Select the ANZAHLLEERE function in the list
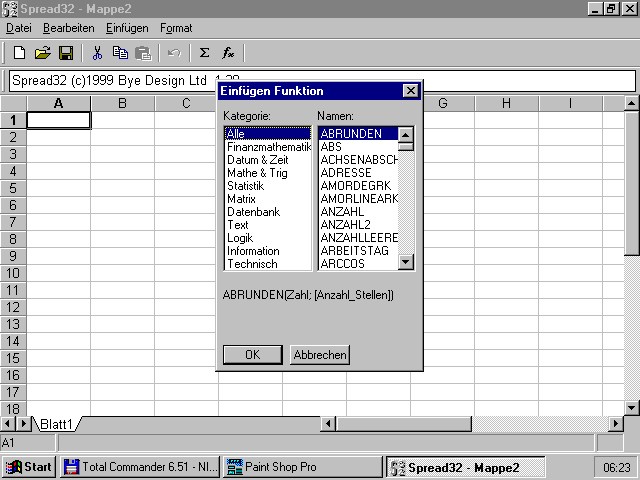 tap(358, 238)
